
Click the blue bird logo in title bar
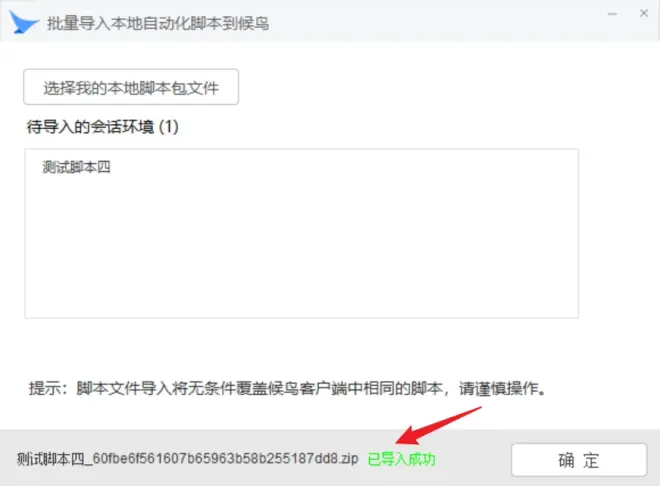click(x=24, y=22)
